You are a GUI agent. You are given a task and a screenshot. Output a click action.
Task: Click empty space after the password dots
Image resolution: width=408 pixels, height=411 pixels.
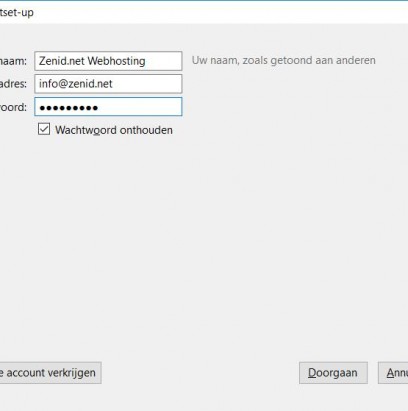coord(140,107)
